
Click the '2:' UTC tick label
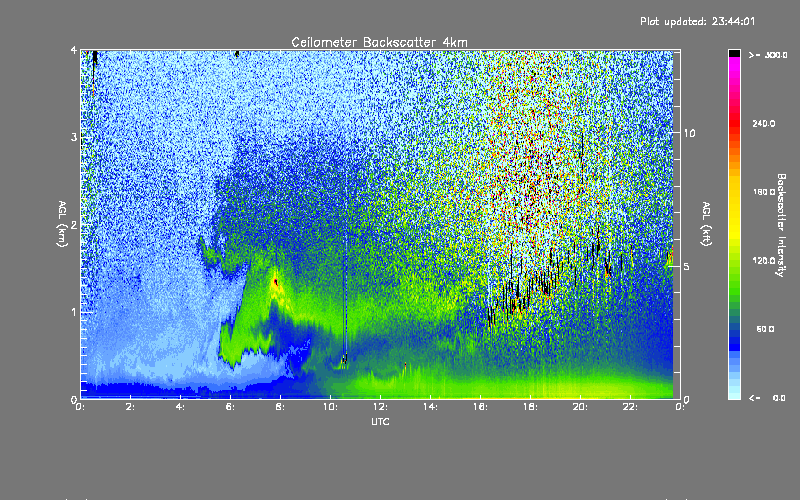pyautogui.click(x=131, y=407)
